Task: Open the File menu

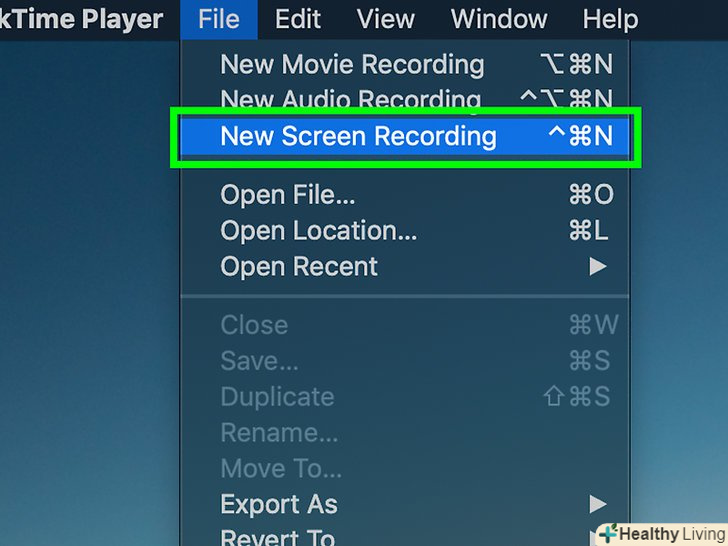Action: tap(218, 19)
